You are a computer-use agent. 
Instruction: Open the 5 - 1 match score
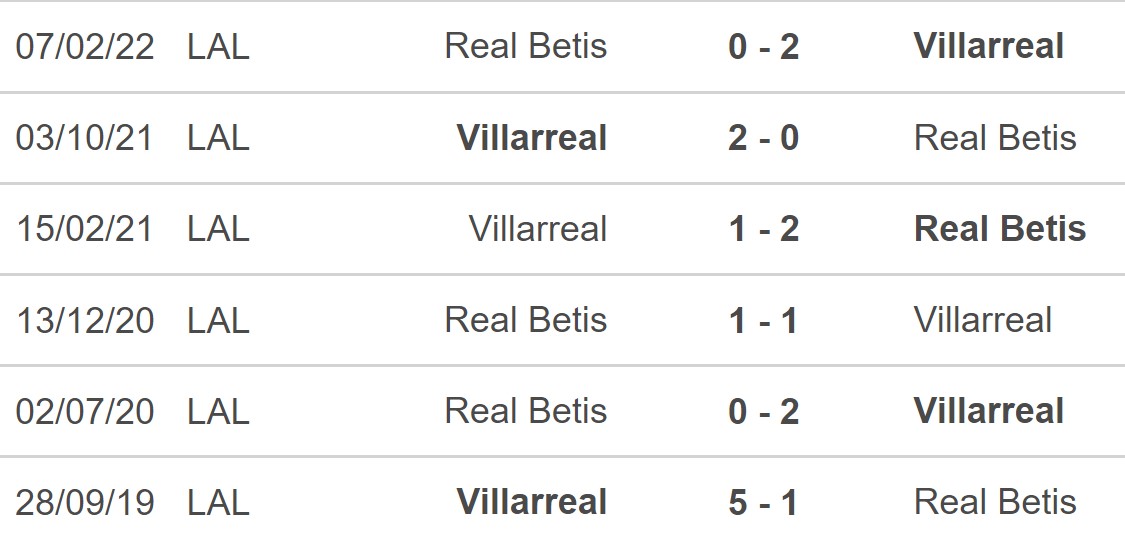click(763, 502)
